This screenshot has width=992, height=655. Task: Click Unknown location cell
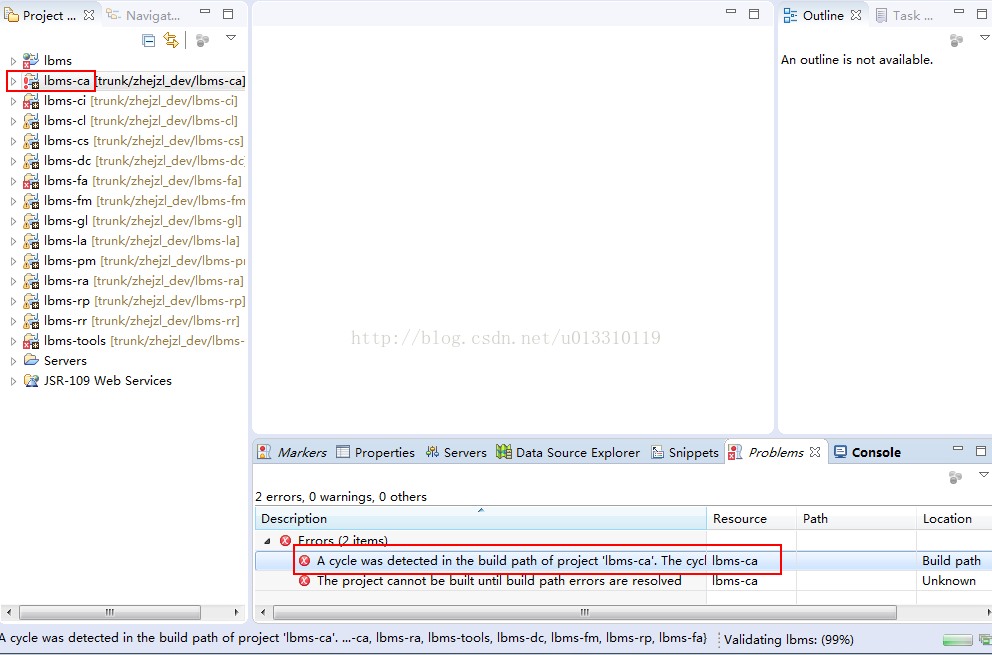coord(949,581)
